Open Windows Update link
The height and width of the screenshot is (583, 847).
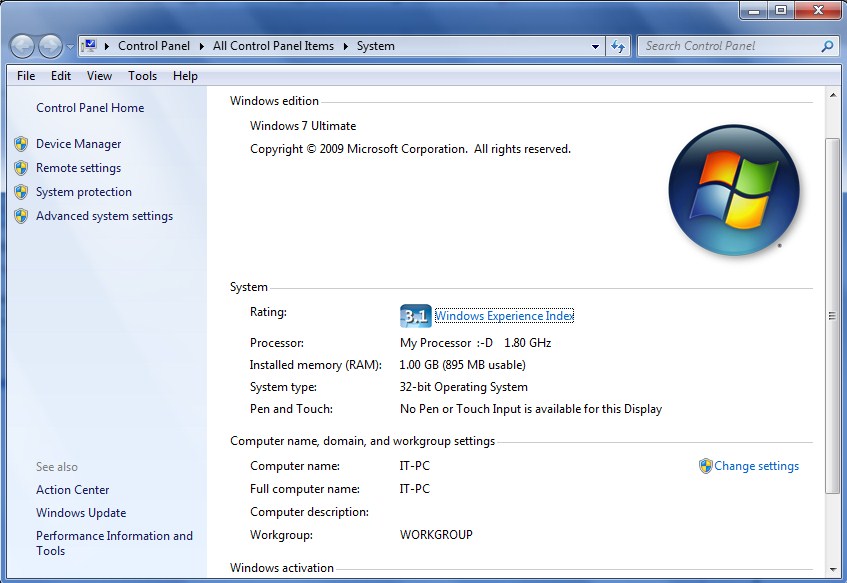(x=81, y=513)
